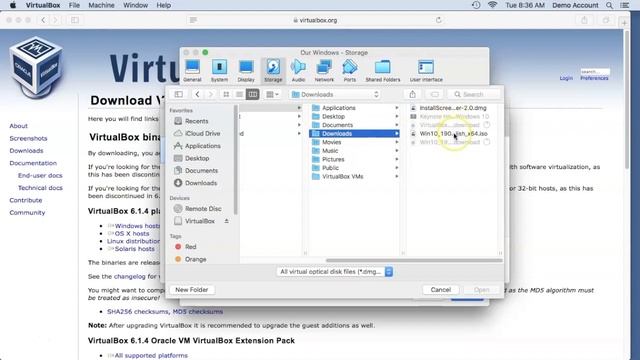Open group-by arrangement dropdown
The width and height of the screenshot is (640, 360).
click(x=272, y=94)
